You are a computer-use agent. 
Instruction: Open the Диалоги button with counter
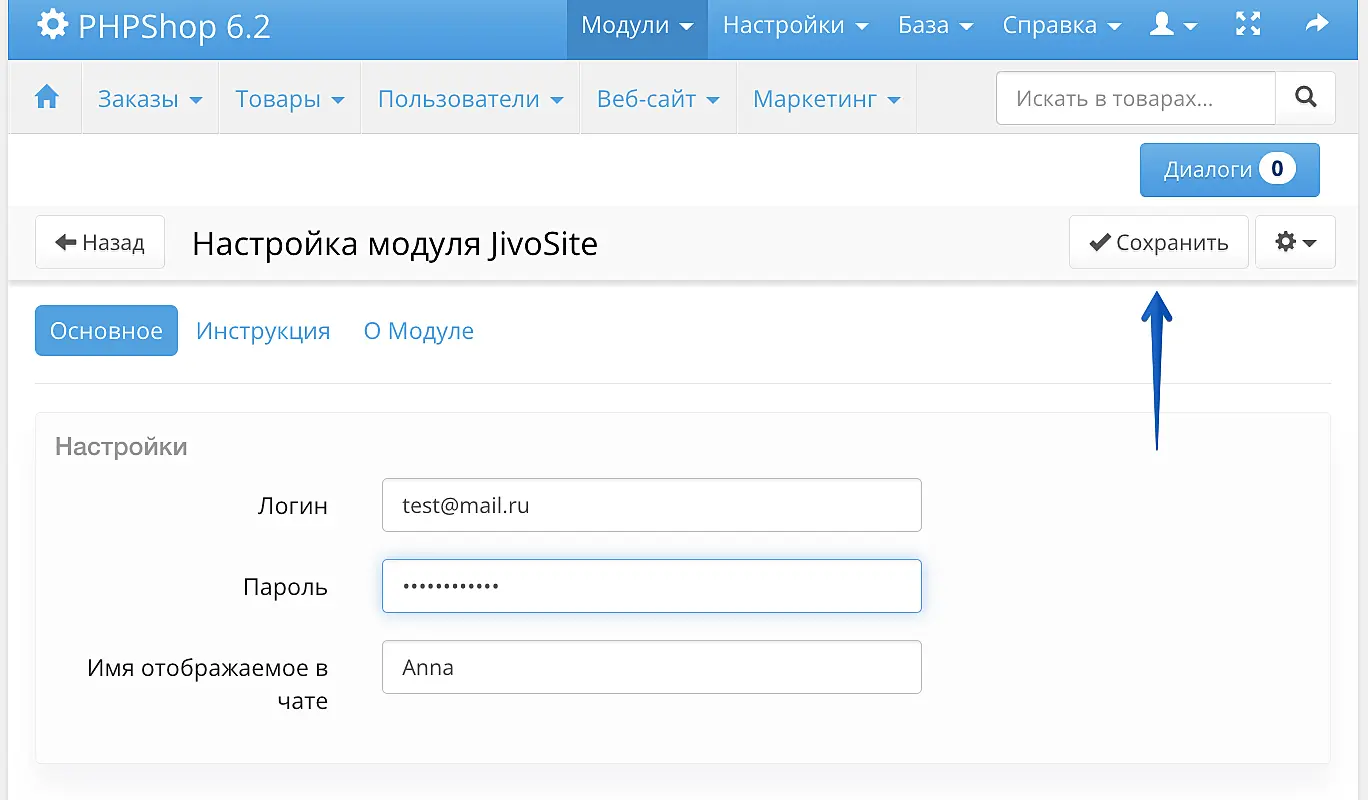coord(1229,170)
